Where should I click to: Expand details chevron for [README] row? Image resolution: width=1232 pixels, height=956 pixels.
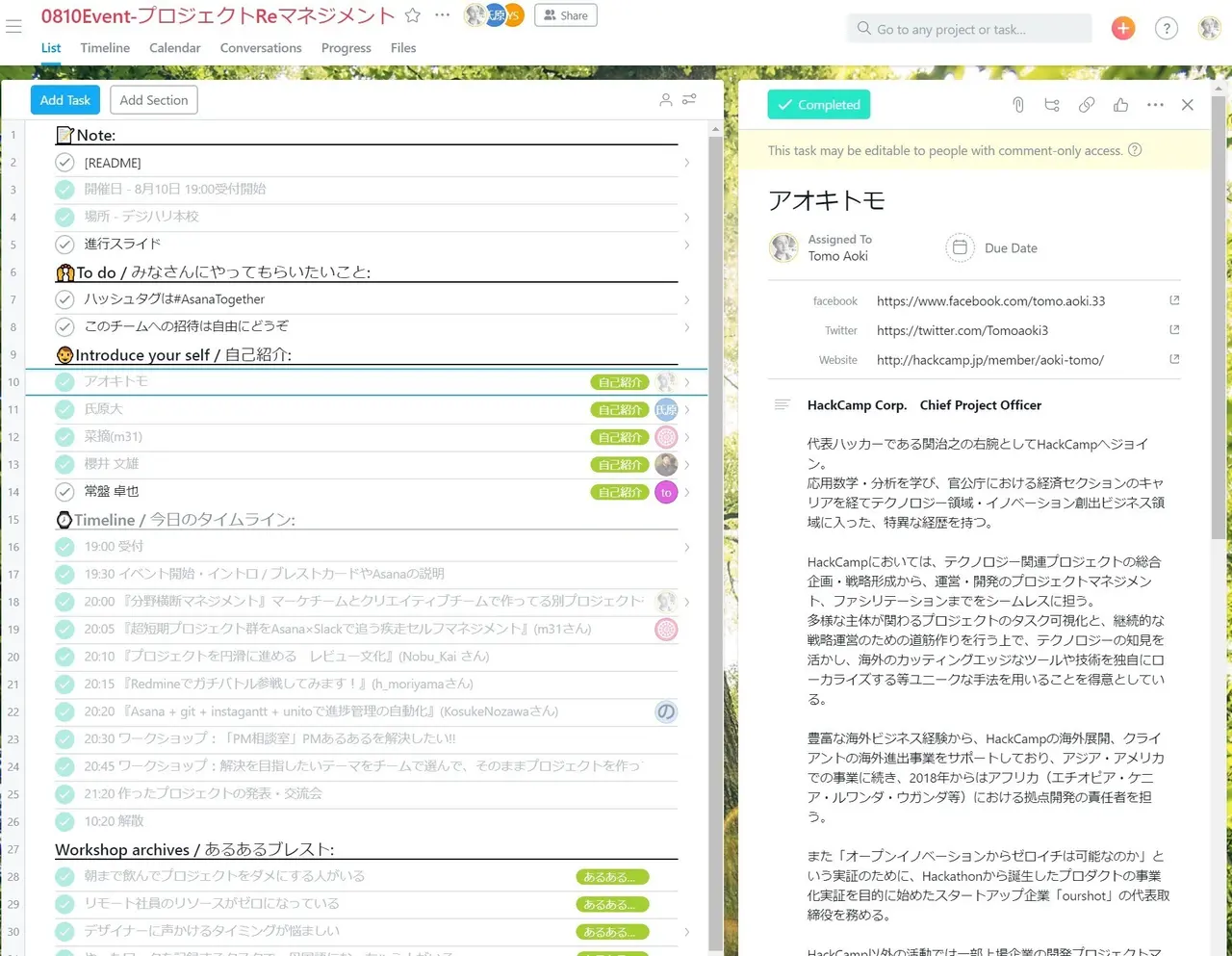pos(686,163)
